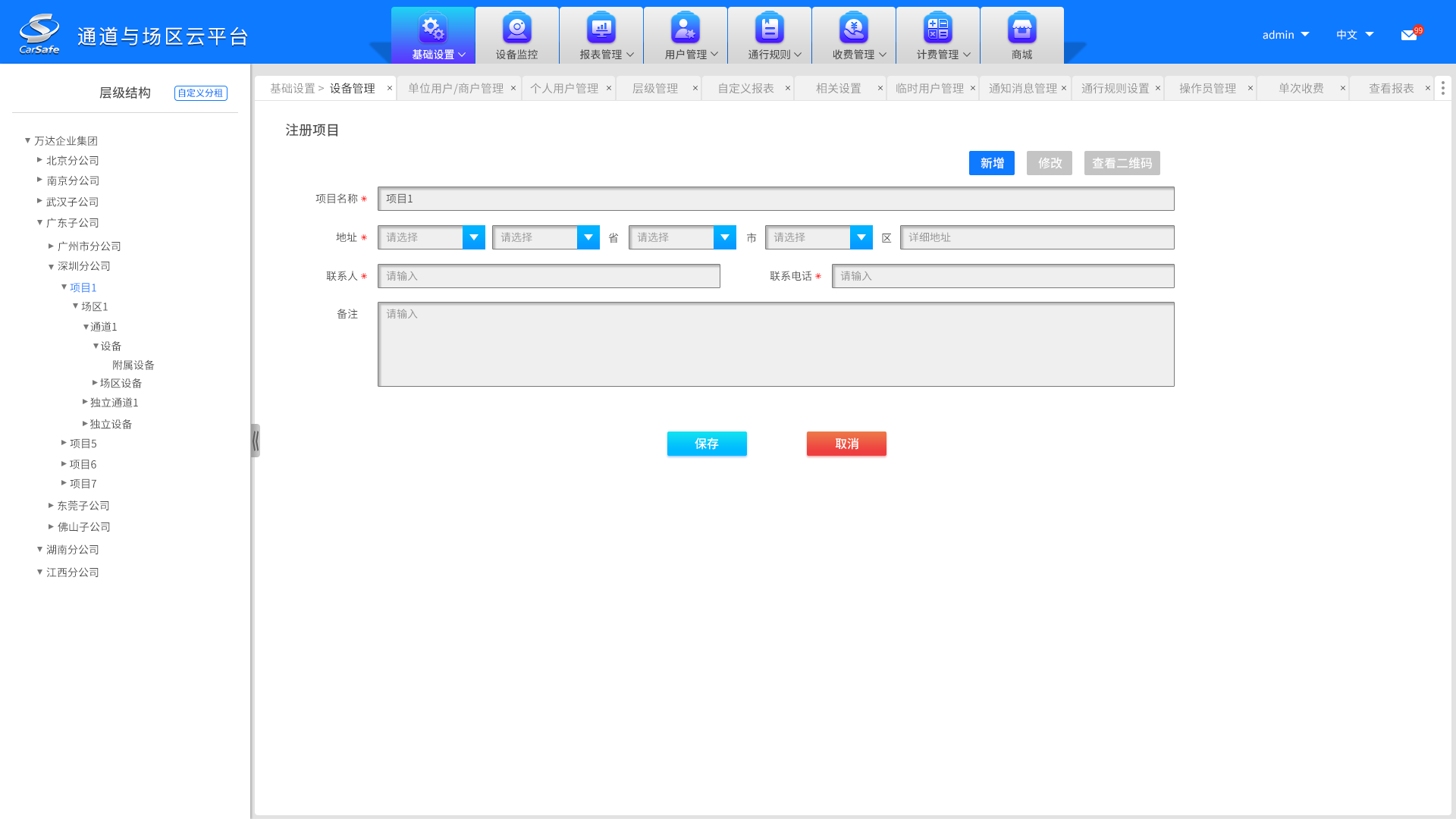1456x819 pixels.
Task: Select 佛山子公司 in the tree
Action: (x=84, y=526)
